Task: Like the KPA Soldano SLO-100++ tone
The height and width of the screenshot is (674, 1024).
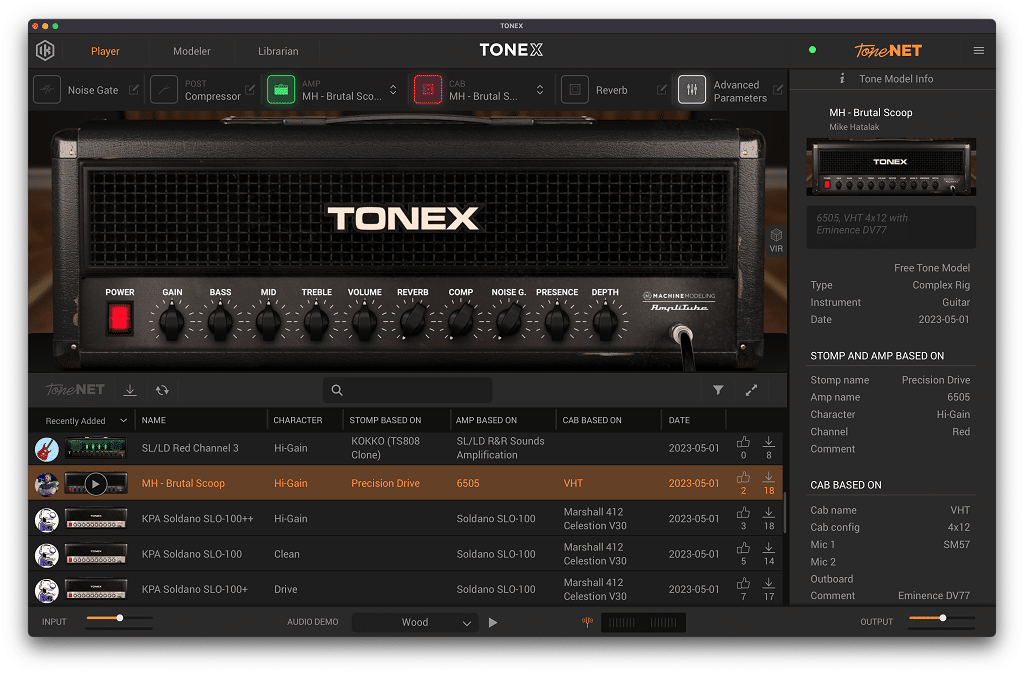Action: (743, 513)
